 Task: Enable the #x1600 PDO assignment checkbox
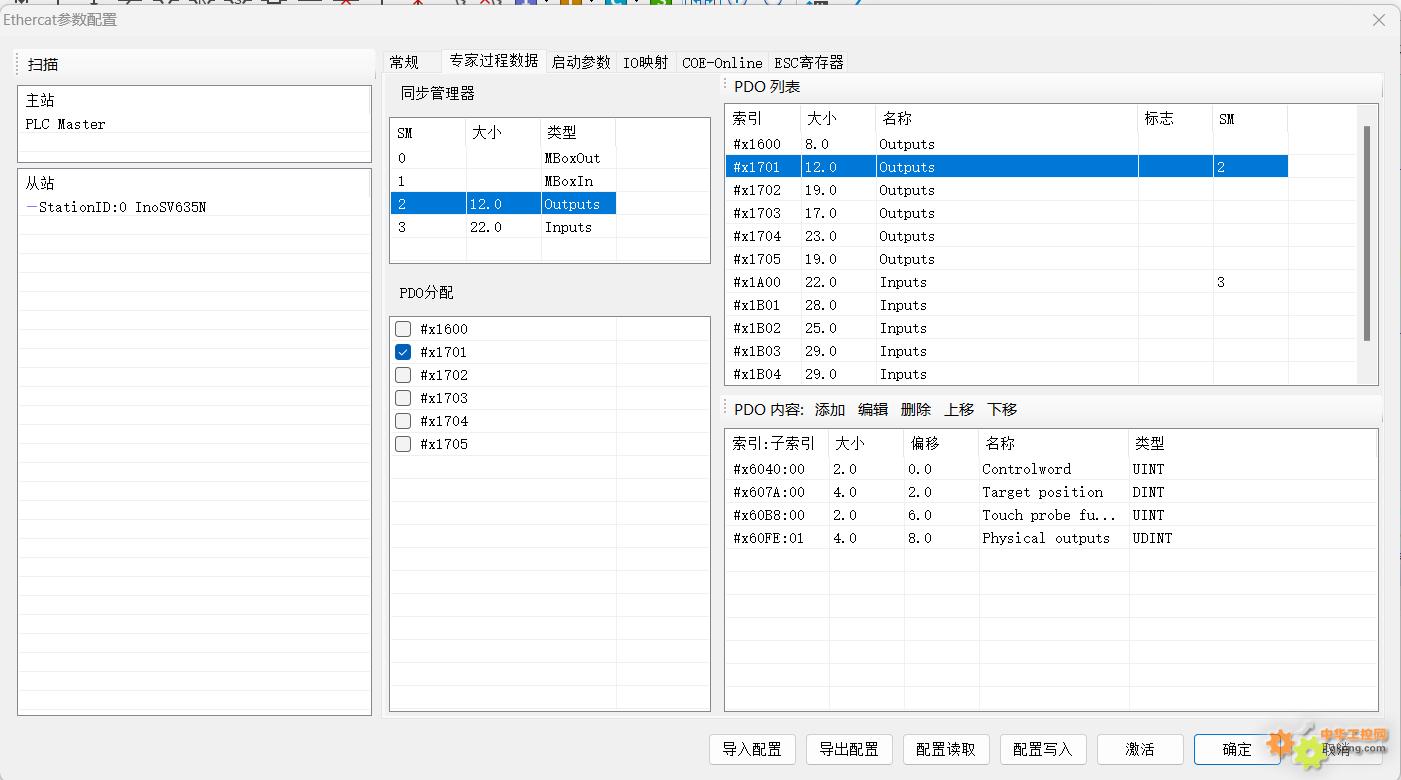[403, 329]
